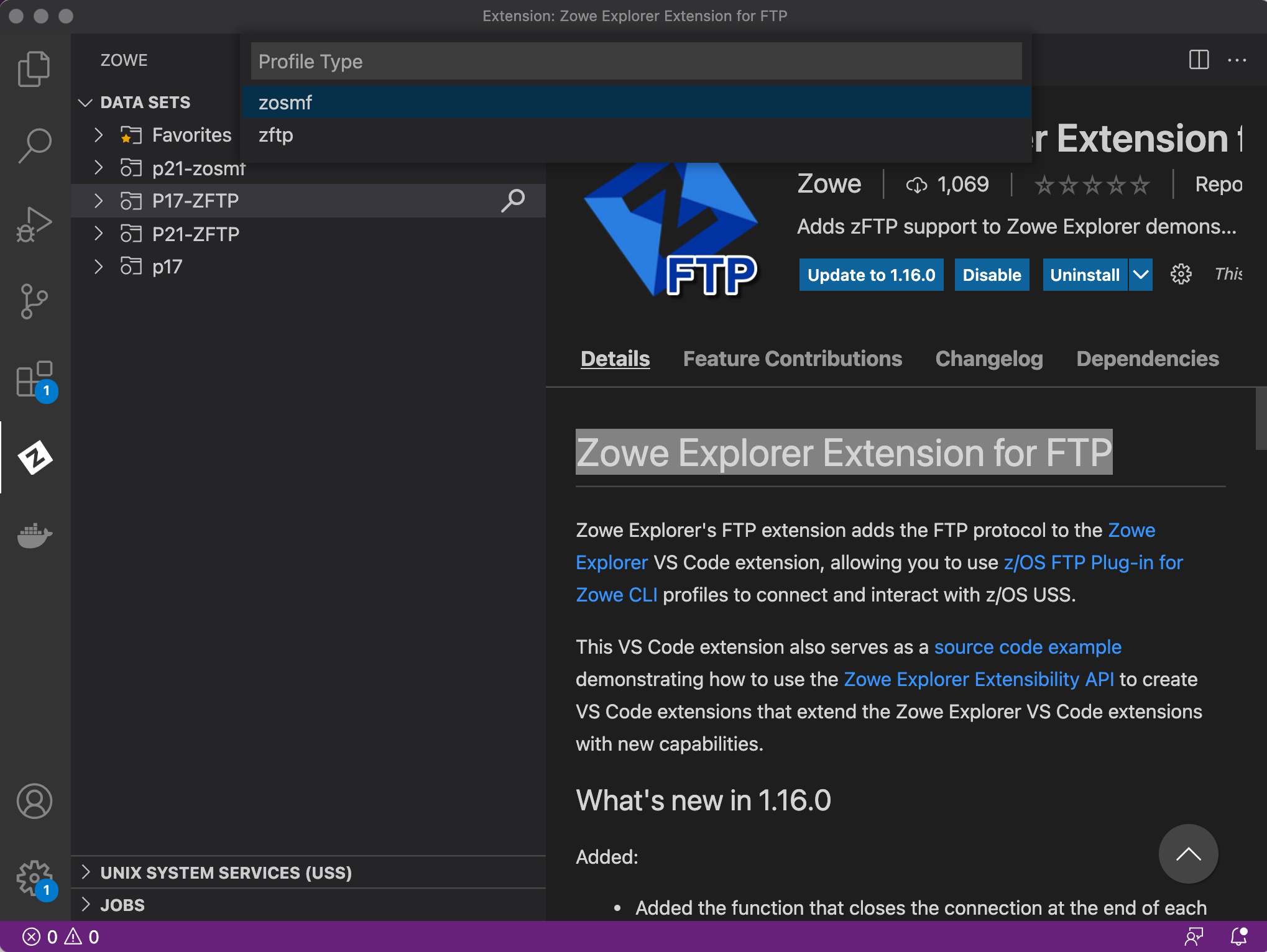Viewport: 1267px width, 952px height.
Task: Click the warnings count in status bar
Action: coord(82,936)
